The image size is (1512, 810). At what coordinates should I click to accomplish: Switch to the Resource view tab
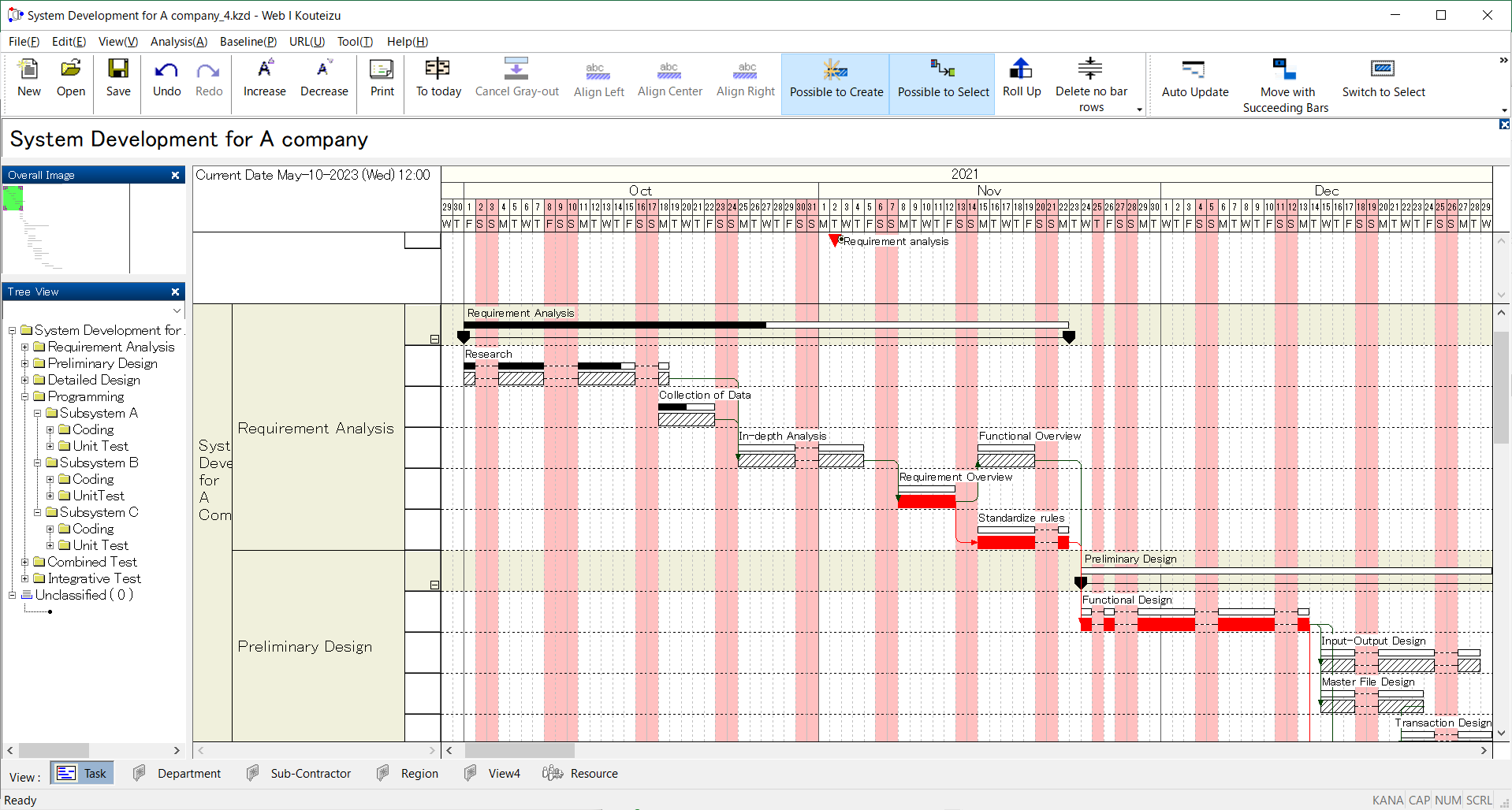580,773
